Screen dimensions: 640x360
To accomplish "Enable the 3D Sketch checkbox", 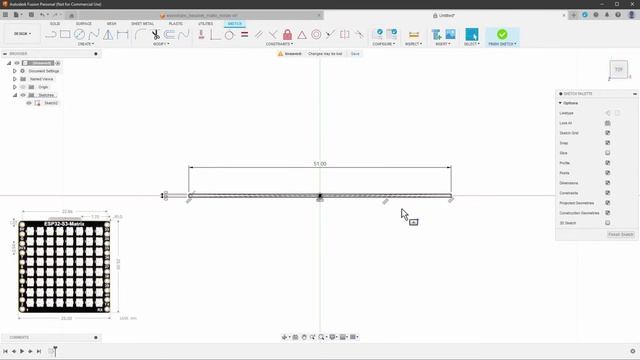I will (x=607, y=223).
